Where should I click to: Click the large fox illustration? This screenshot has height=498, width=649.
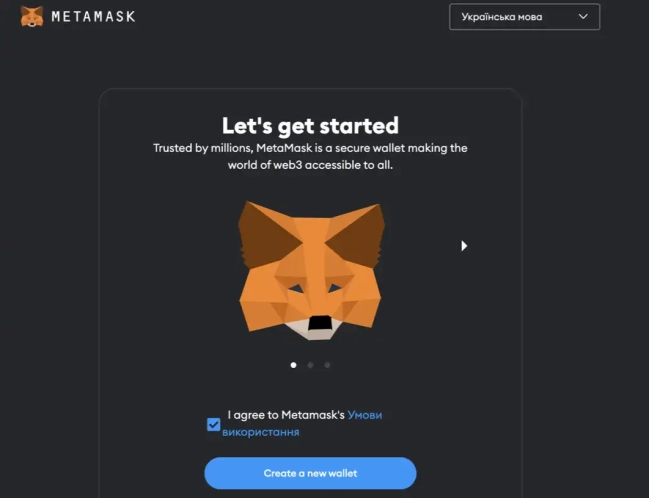[311, 270]
